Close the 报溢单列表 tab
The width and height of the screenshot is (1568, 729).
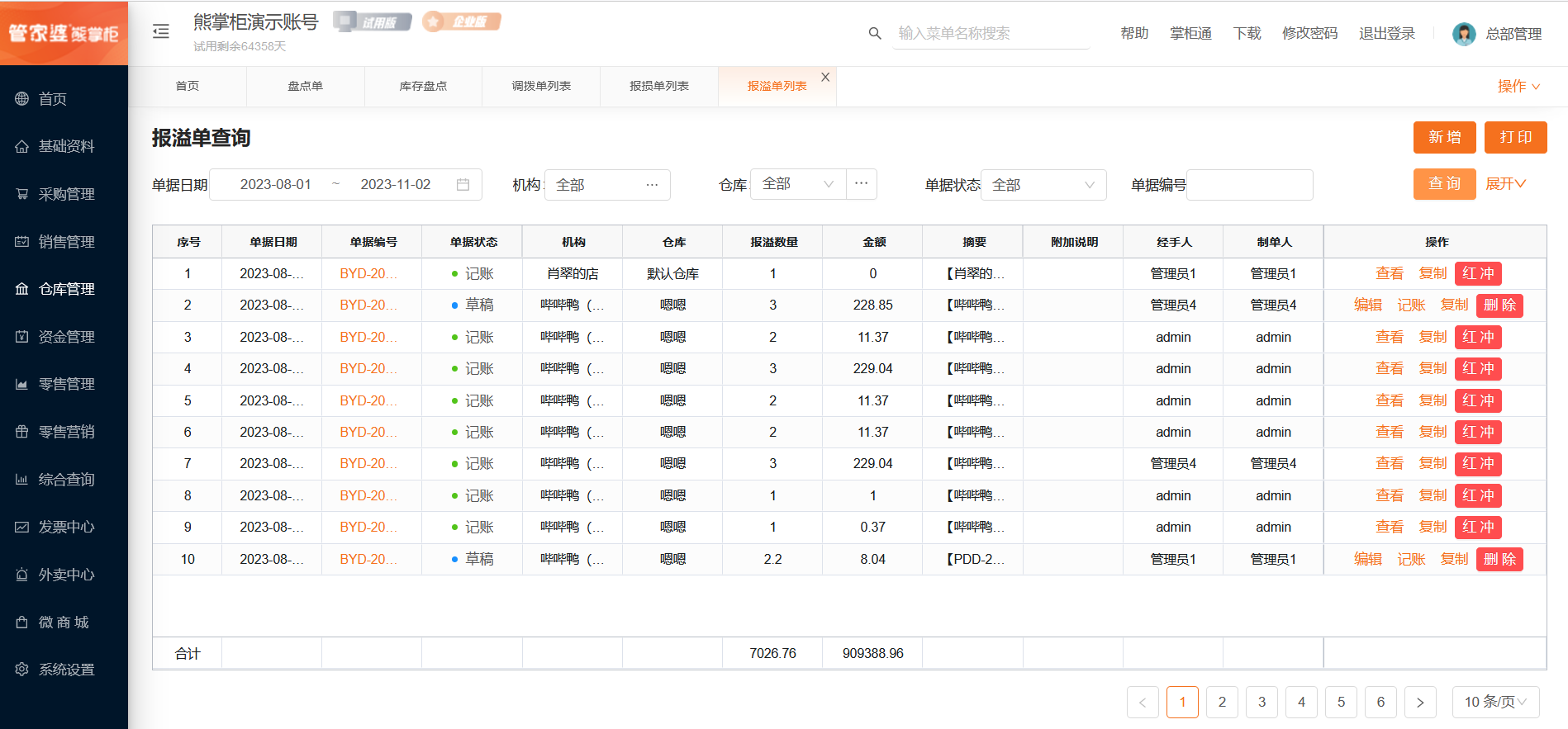[825, 77]
